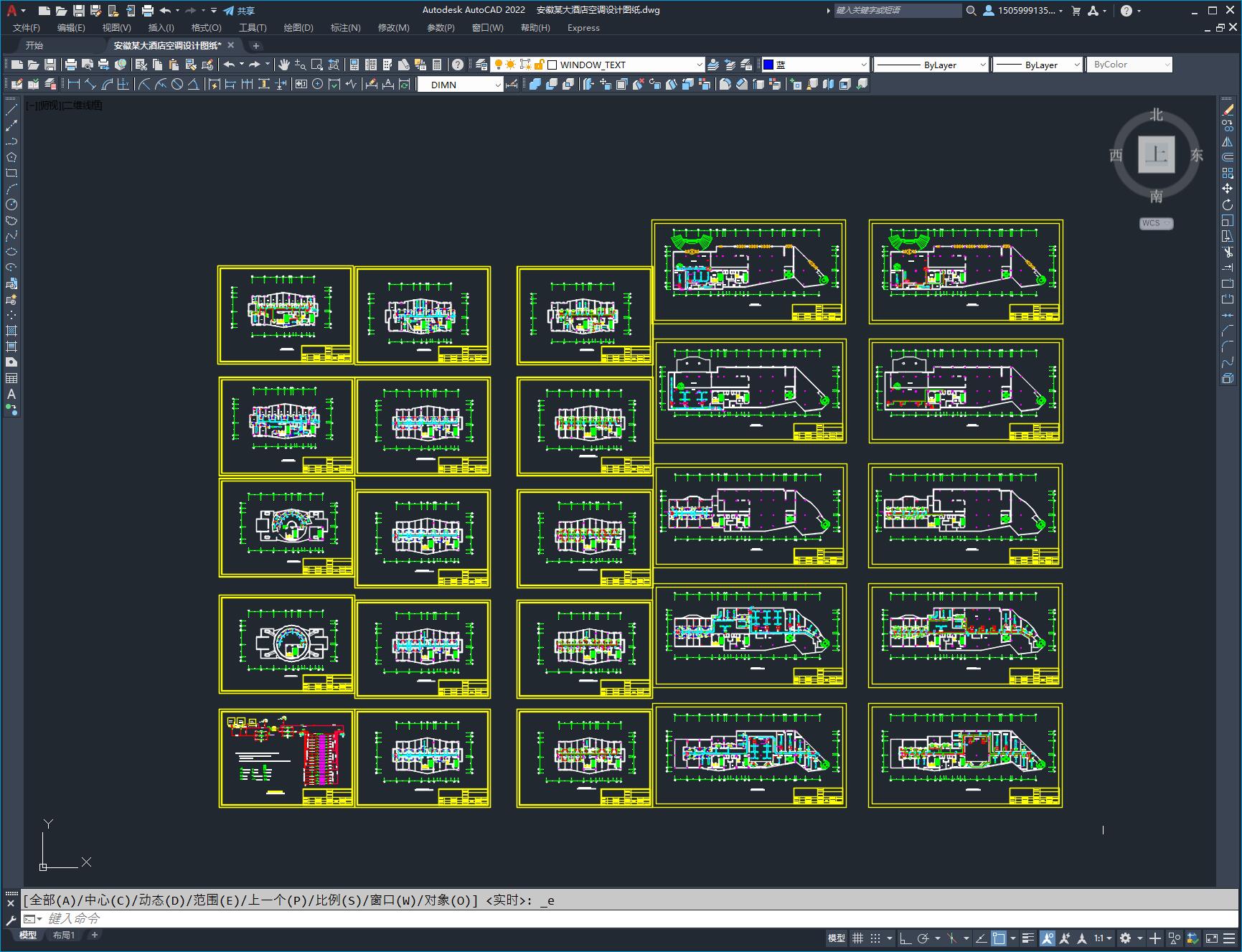
Task: Expand the WCS coordinate system dropdown
Action: tap(1156, 223)
